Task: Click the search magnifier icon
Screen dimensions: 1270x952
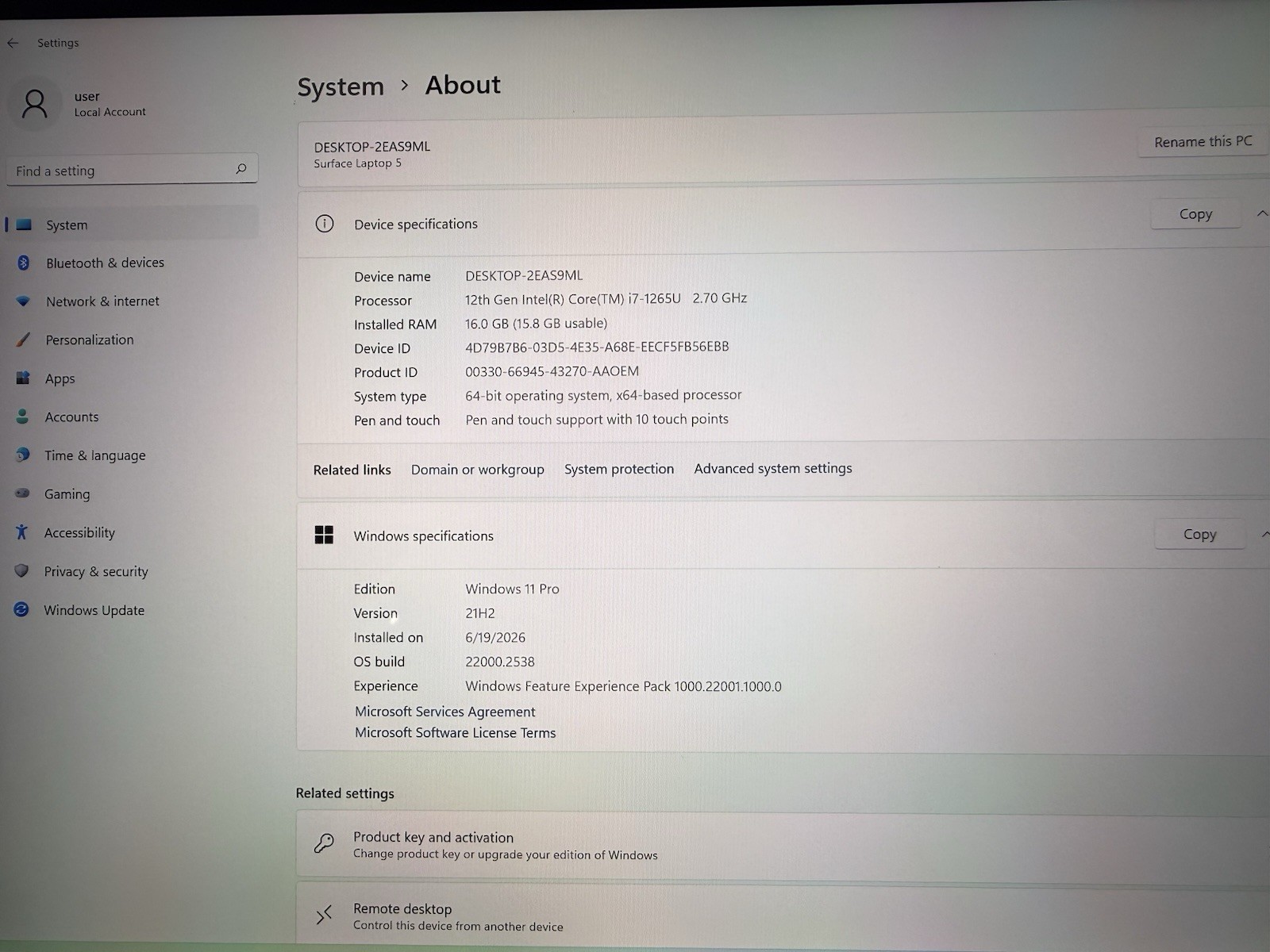Action: [241, 169]
